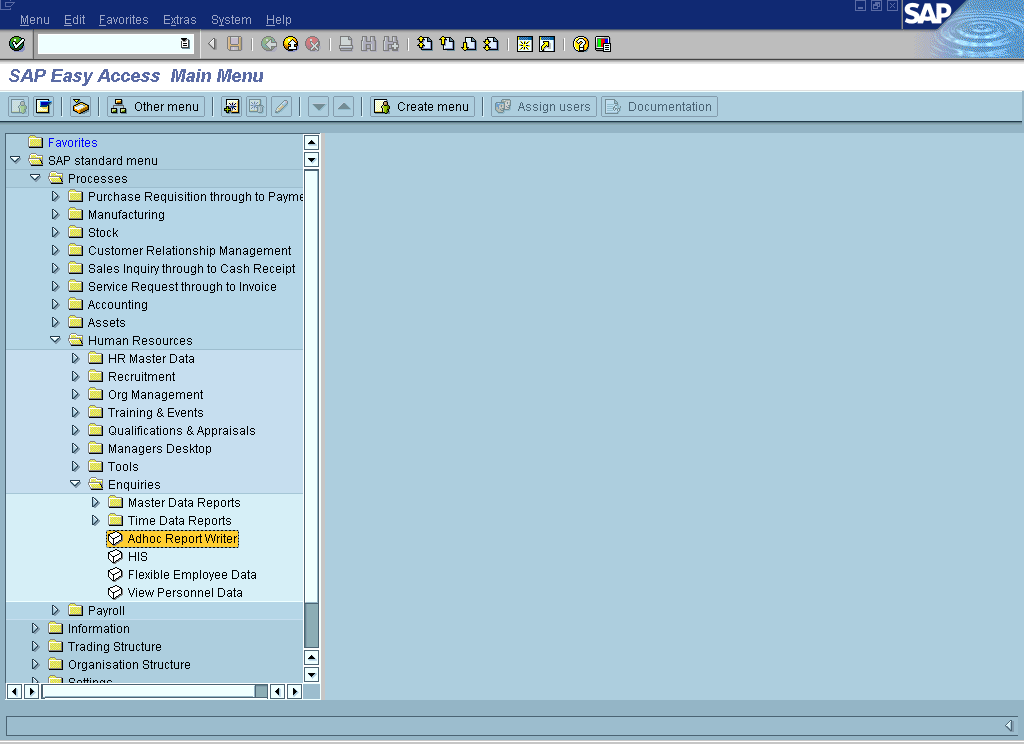Switch to User menu icon

(18, 106)
